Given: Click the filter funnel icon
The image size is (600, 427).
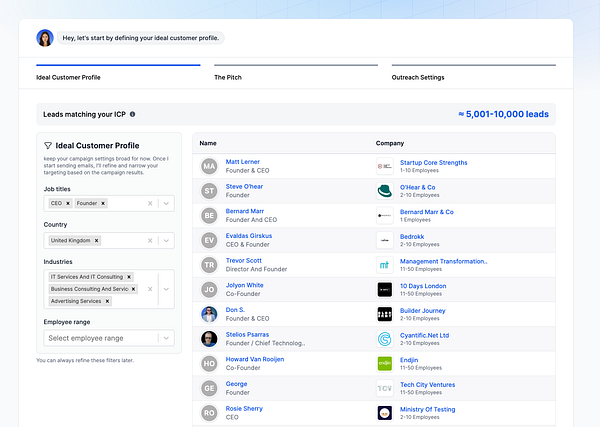Looking at the screenshot, I should point(48,145).
